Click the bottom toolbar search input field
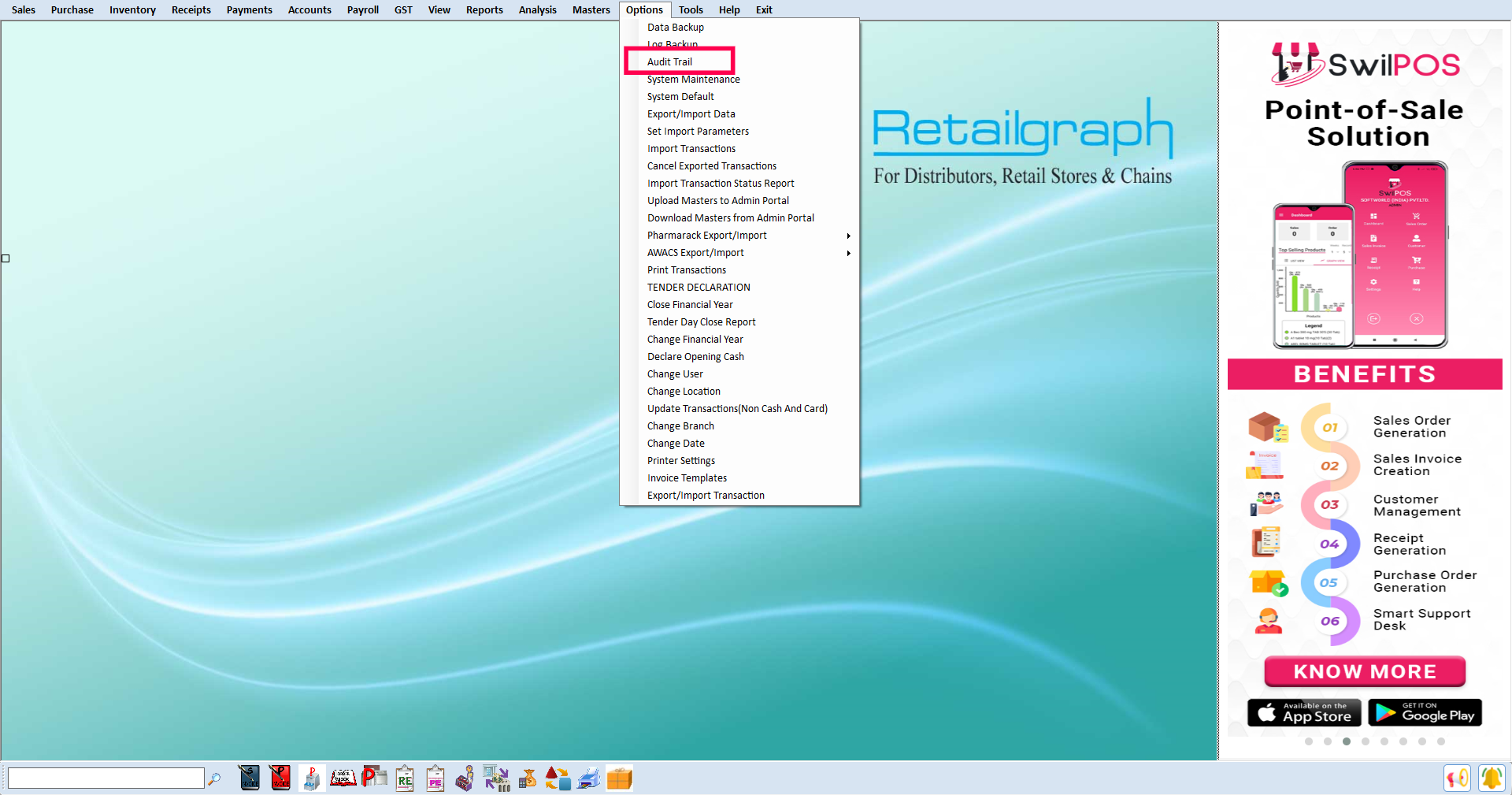The width and height of the screenshot is (1512, 795). tap(106, 778)
